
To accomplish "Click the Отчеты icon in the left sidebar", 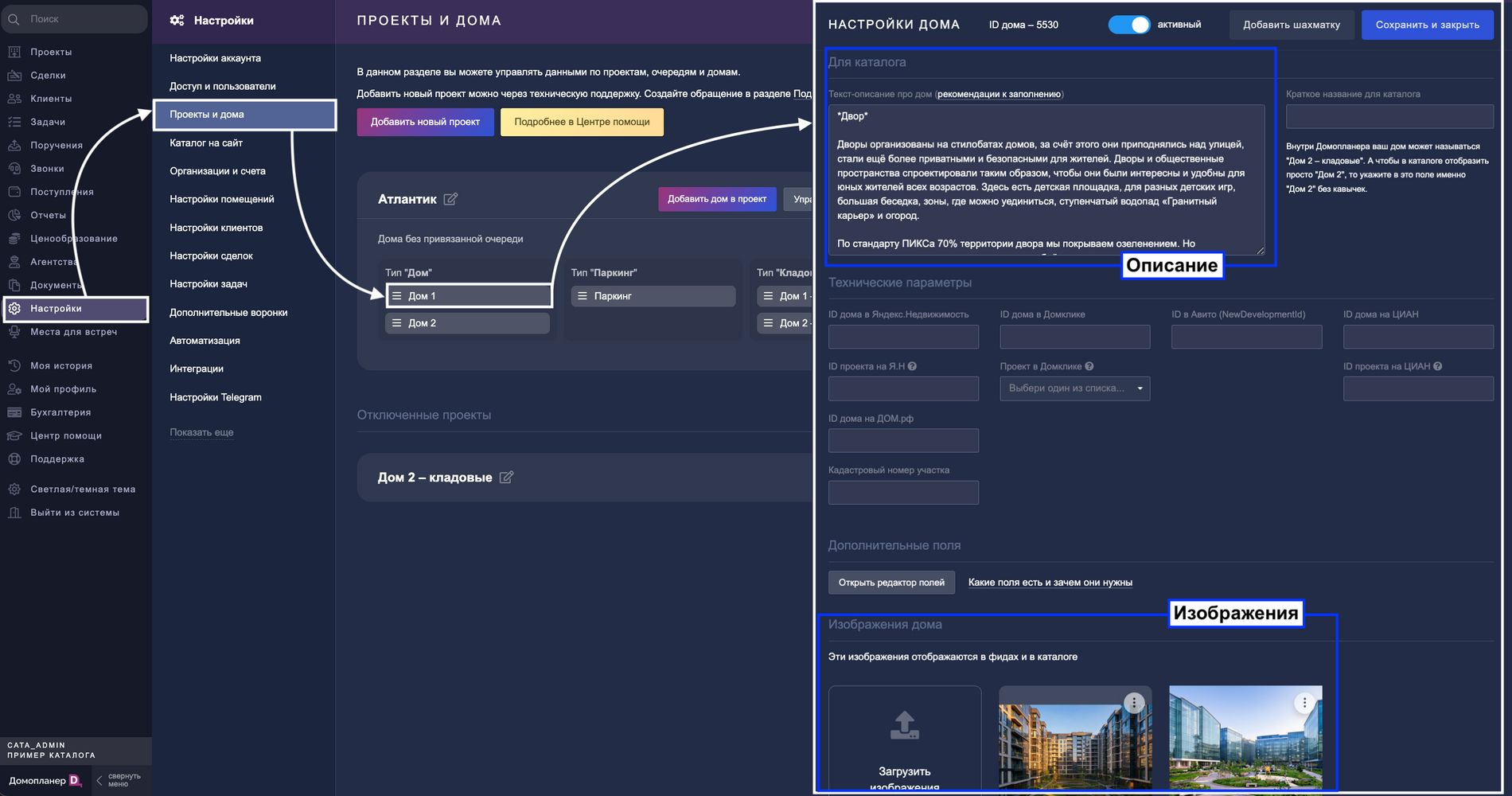I will (14, 215).
